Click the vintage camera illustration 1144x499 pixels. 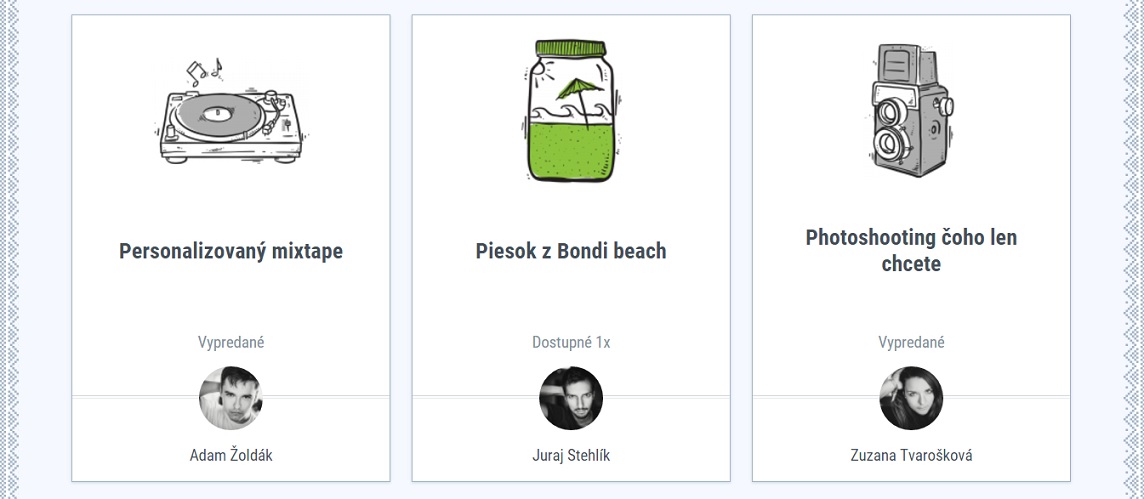point(908,111)
